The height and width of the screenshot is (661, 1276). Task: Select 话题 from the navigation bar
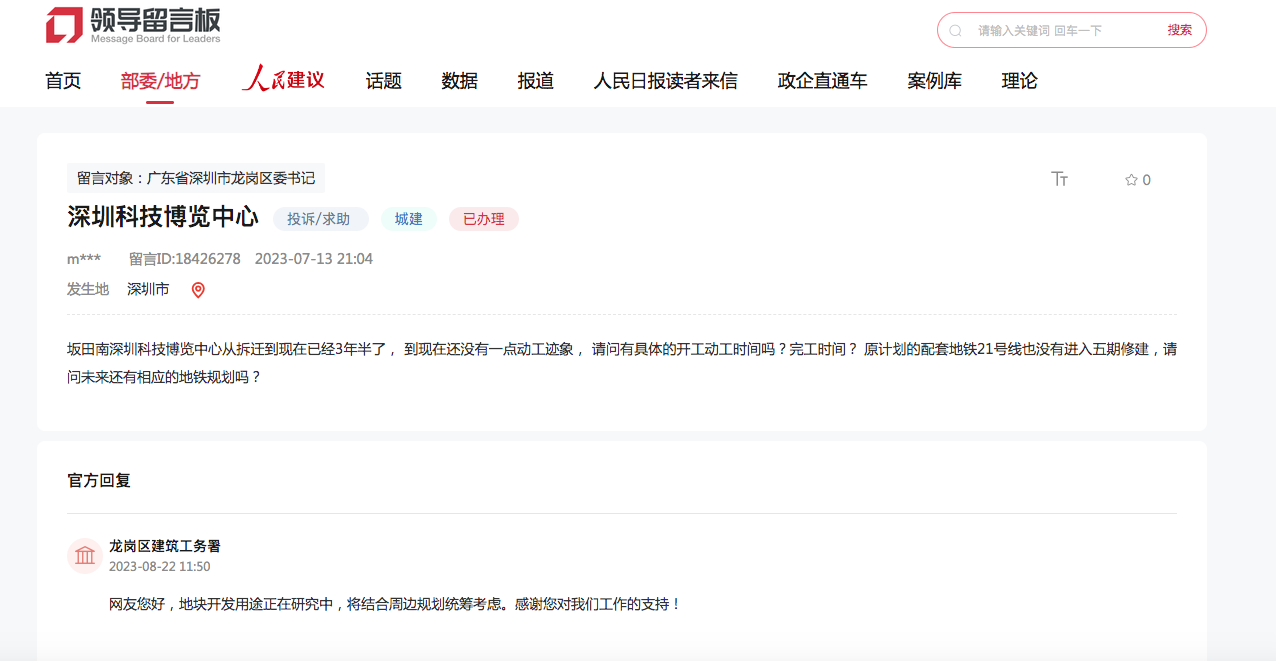[x=383, y=81]
